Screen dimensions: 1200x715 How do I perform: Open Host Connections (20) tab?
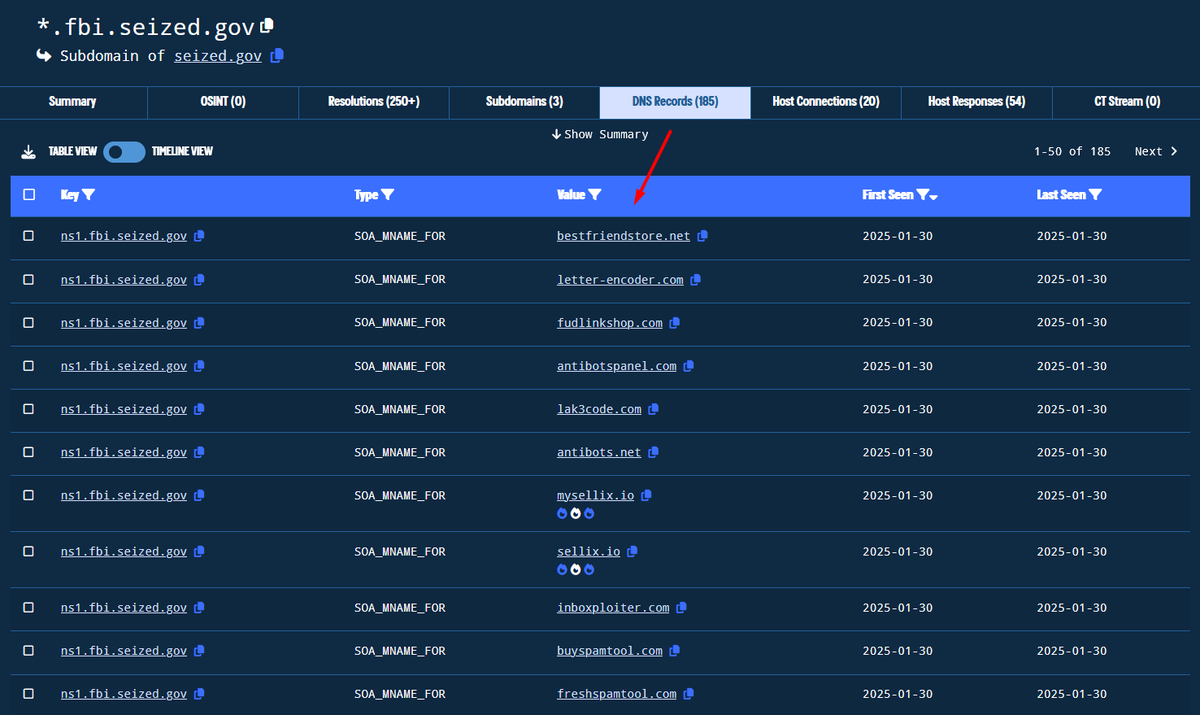tap(826, 102)
